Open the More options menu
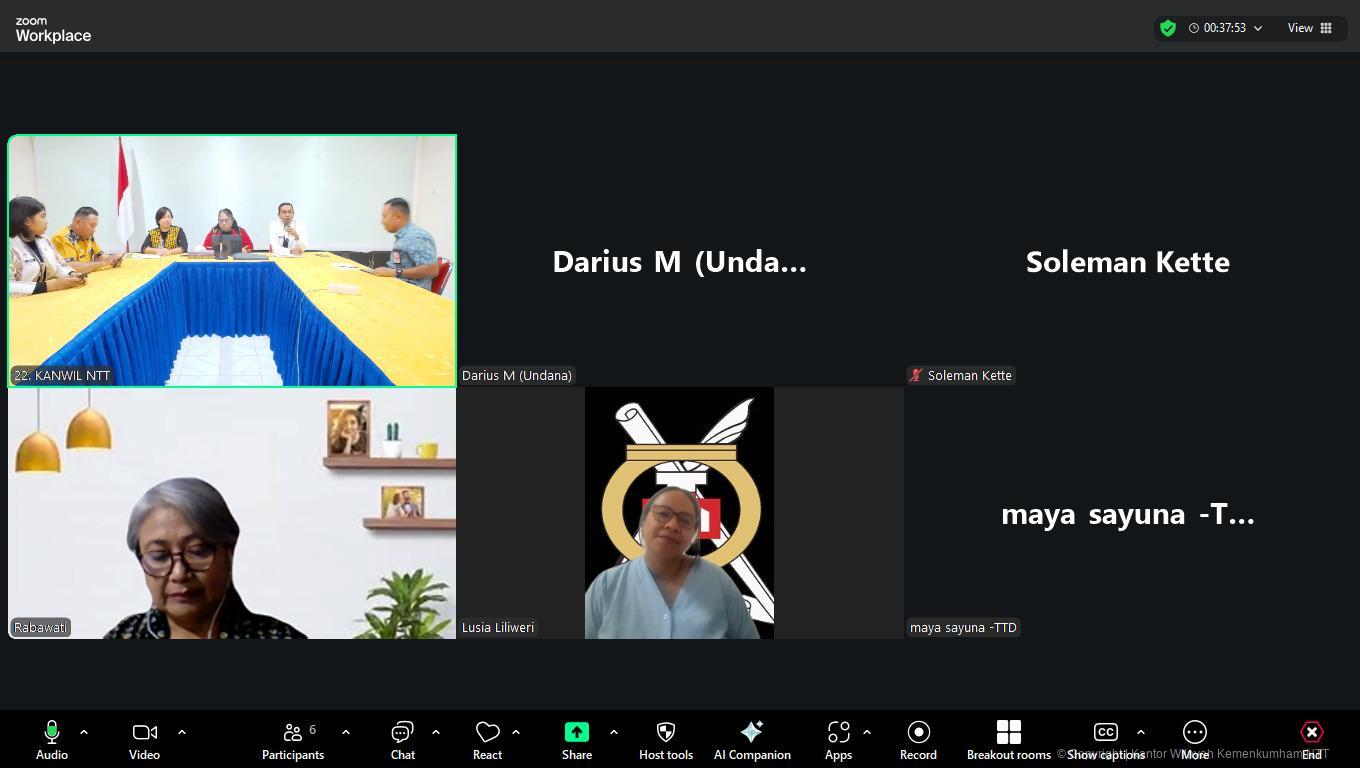 [1194, 740]
